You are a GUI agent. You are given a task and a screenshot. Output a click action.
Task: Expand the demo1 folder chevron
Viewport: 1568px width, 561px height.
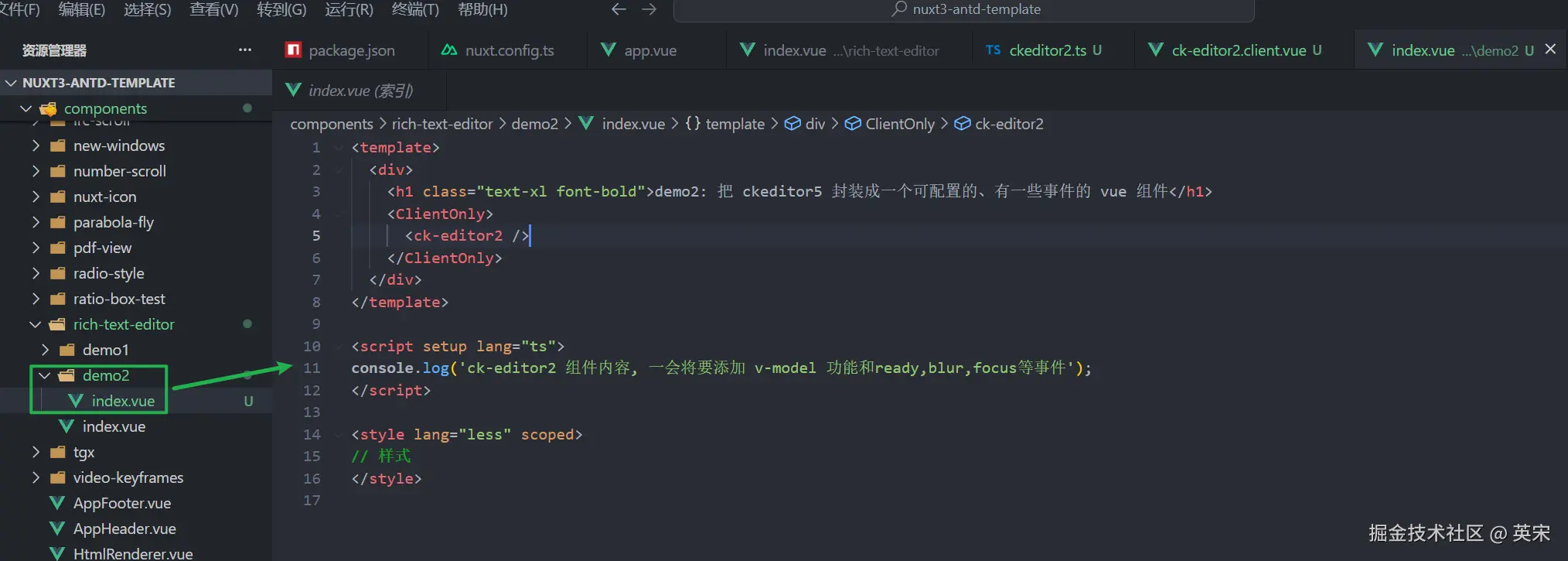click(45, 350)
